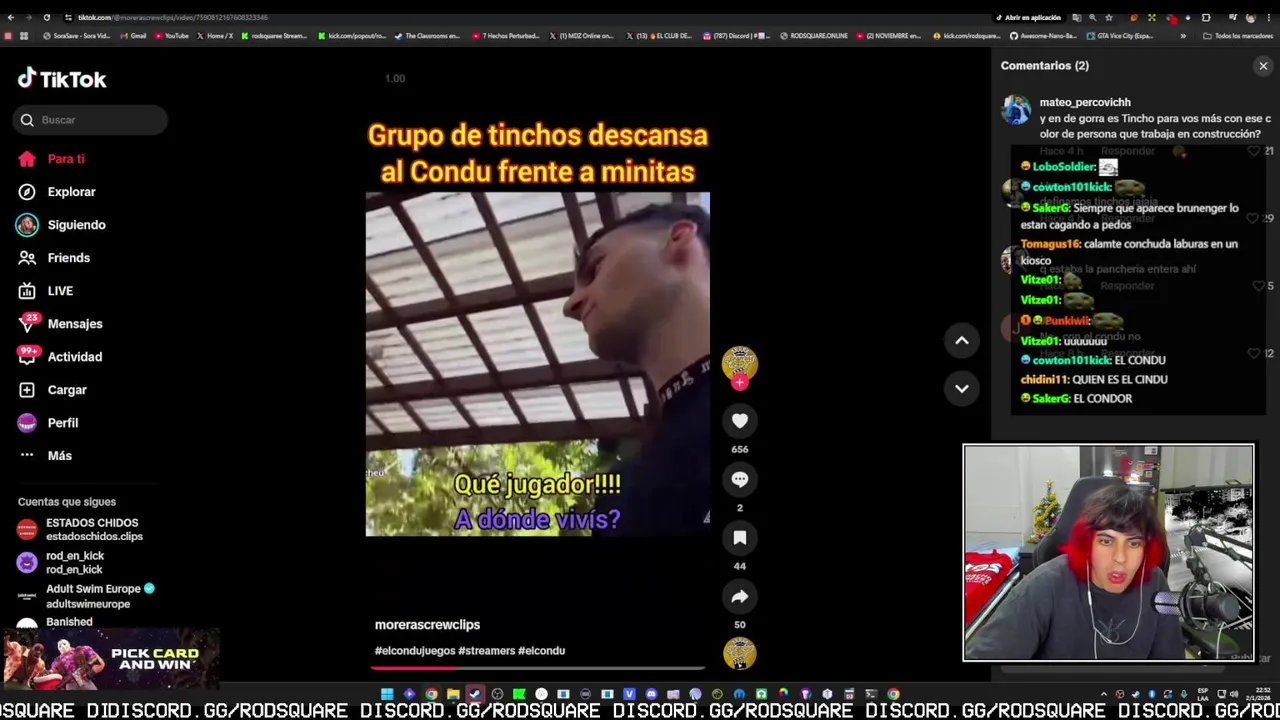Open Todos los marcadores folder
The image size is (1280, 720).
pyautogui.click(x=1238, y=36)
